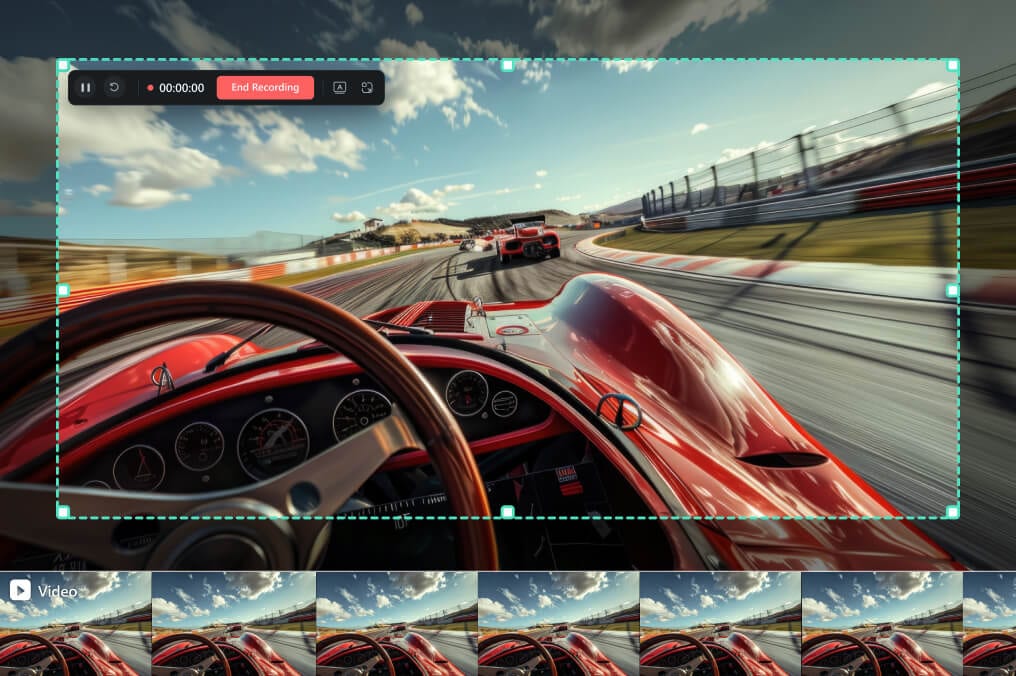Pause the screen recording
The height and width of the screenshot is (676, 1016).
point(86,87)
